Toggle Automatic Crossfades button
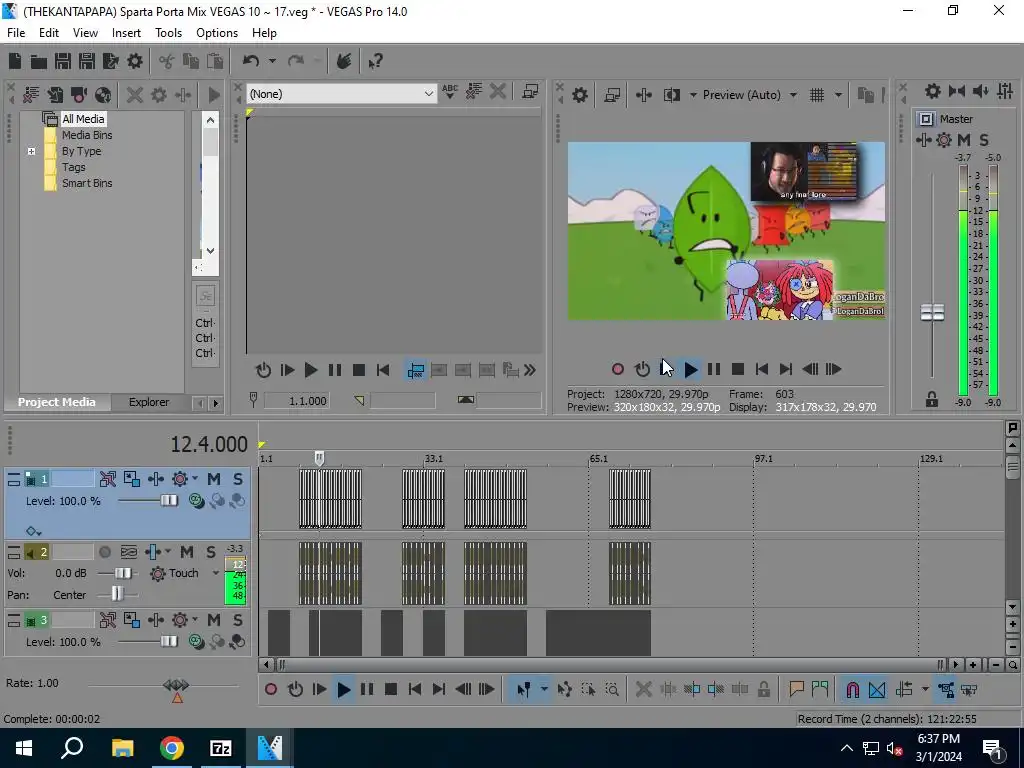The width and height of the screenshot is (1024, 768). point(877,690)
